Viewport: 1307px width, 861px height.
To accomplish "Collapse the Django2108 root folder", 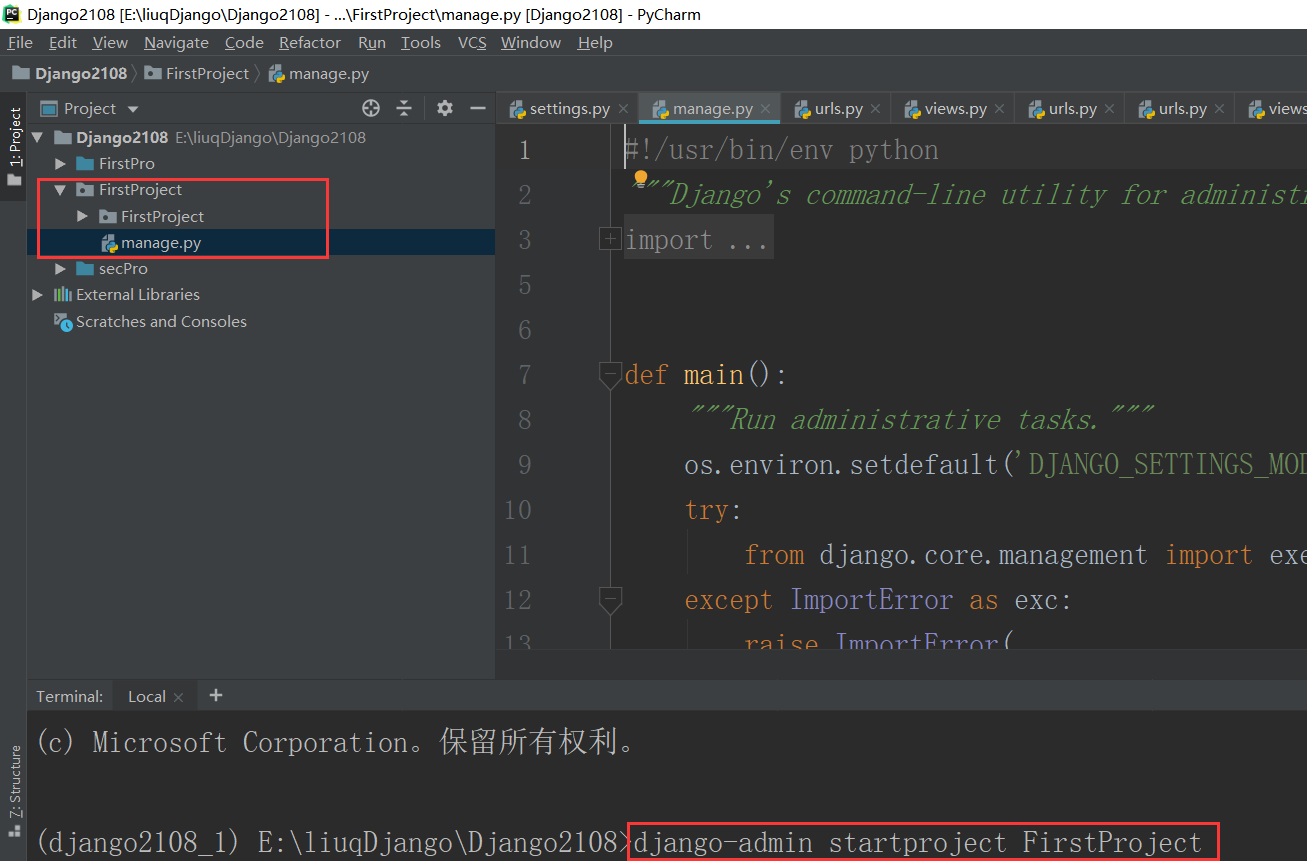I will pos(38,137).
